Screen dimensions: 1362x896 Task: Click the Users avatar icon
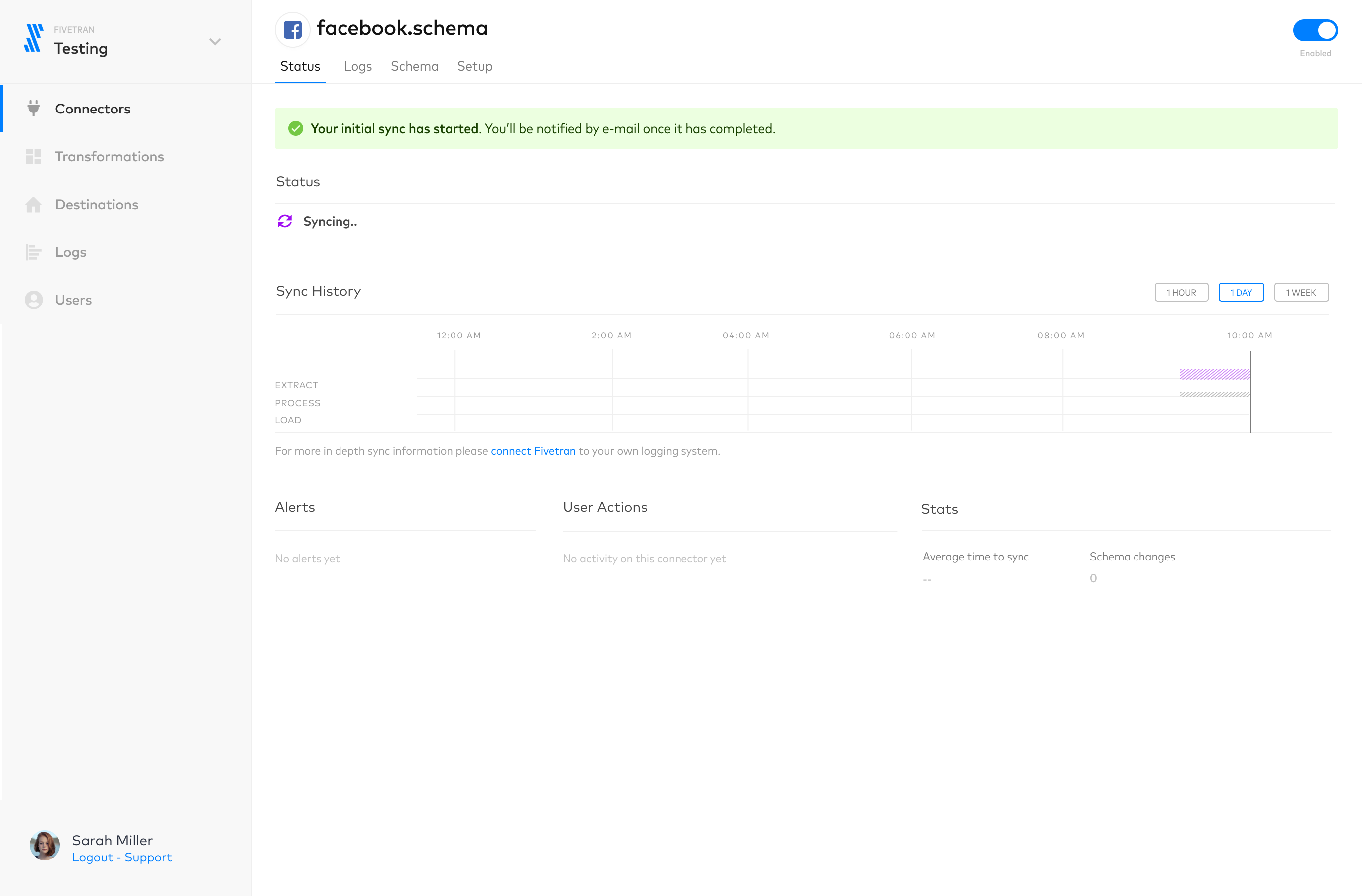[x=34, y=300]
